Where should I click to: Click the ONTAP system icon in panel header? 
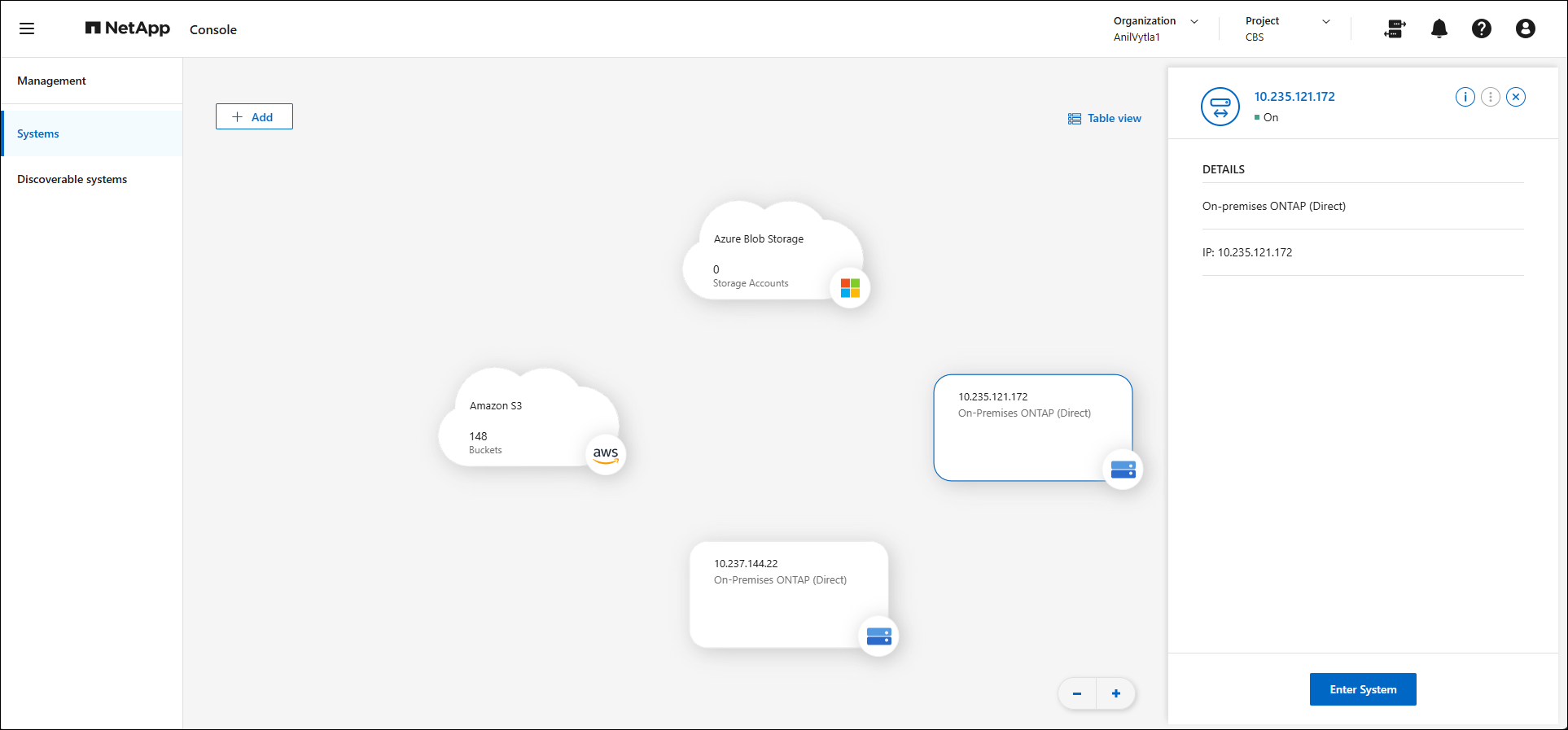pyautogui.click(x=1220, y=107)
